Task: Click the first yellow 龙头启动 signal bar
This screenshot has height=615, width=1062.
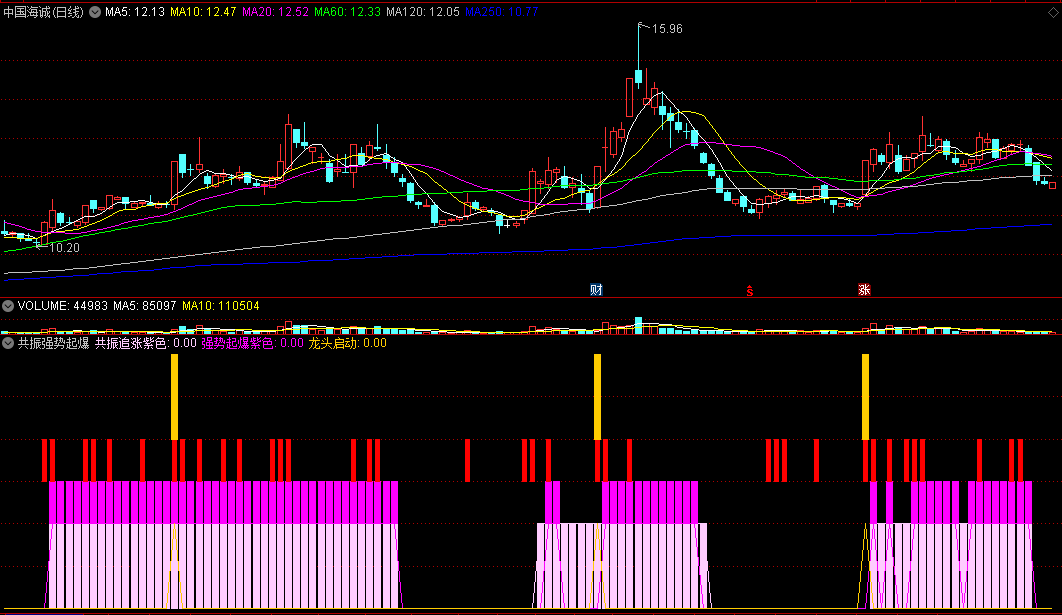Action: pyautogui.click(x=175, y=397)
